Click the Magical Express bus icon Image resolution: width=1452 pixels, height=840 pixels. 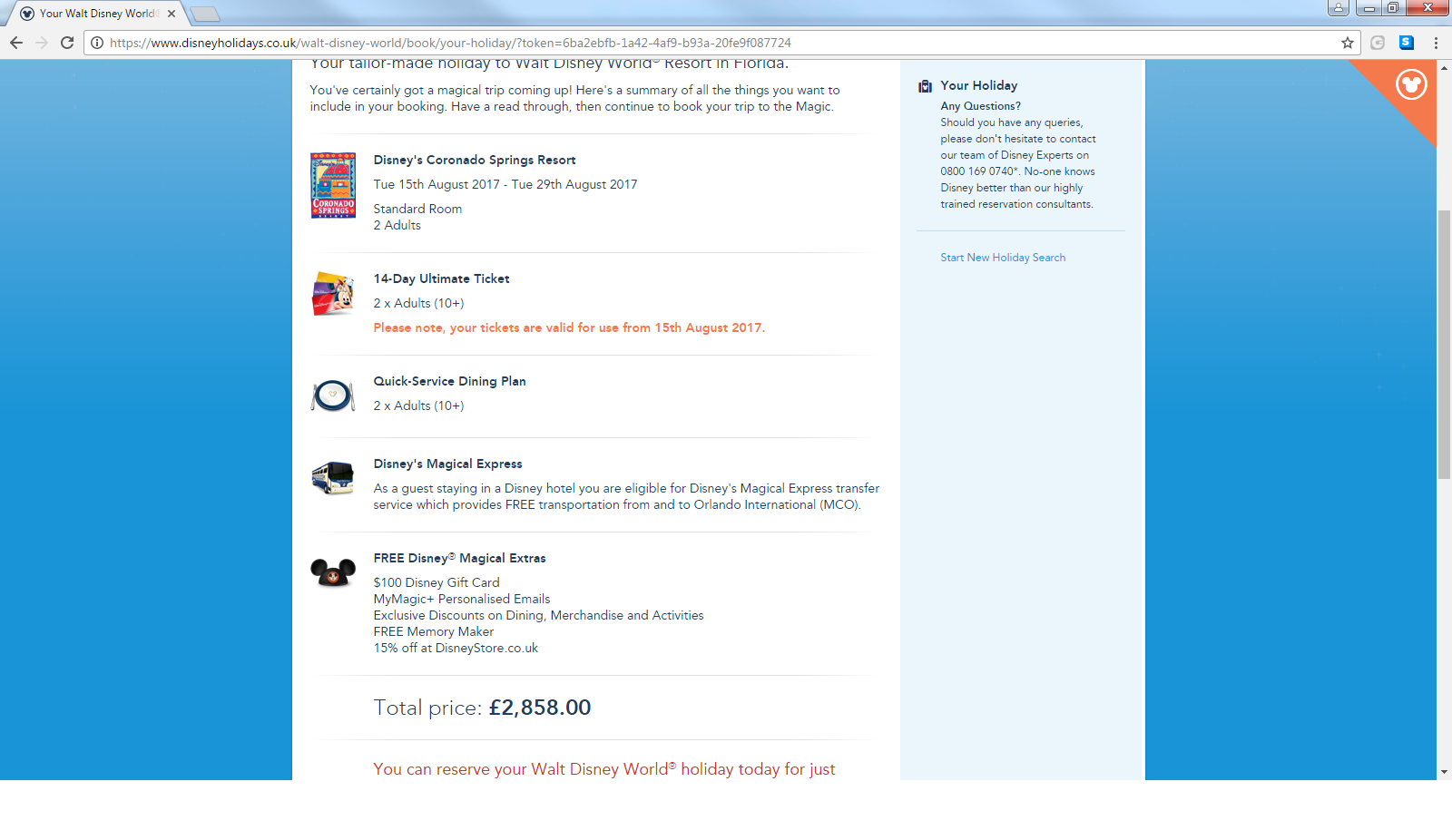[333, 477]
